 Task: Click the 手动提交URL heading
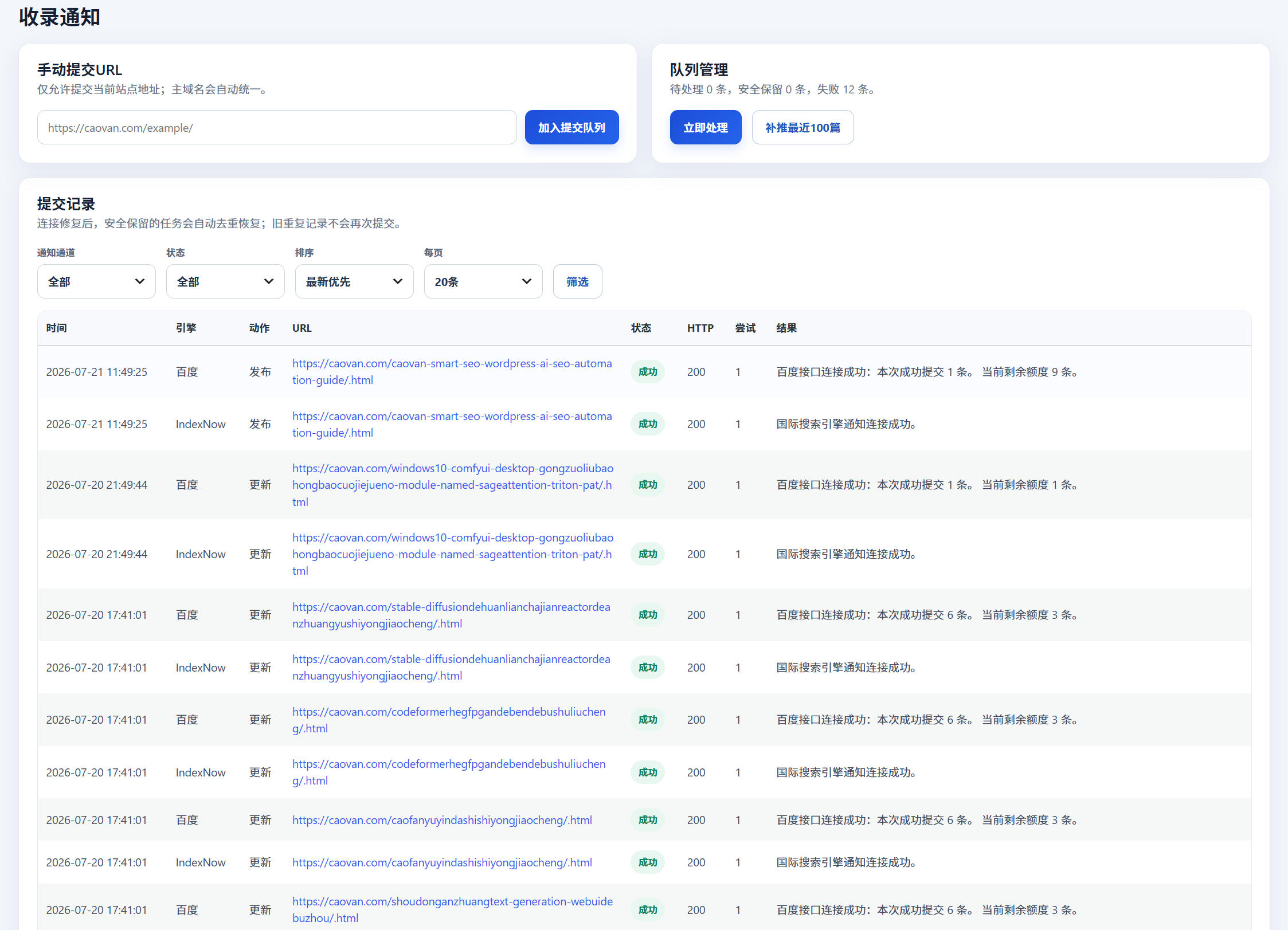coord(80,69)
